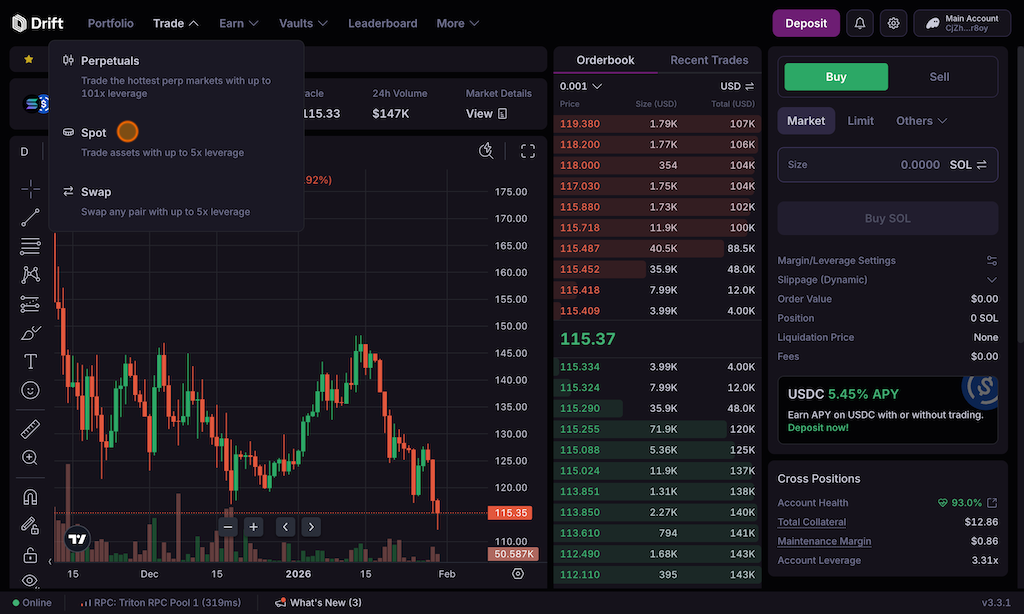This screenshot has width=1024, height=614.
Task: Select the trend line drawing tool
Action: tap(30, 217)
